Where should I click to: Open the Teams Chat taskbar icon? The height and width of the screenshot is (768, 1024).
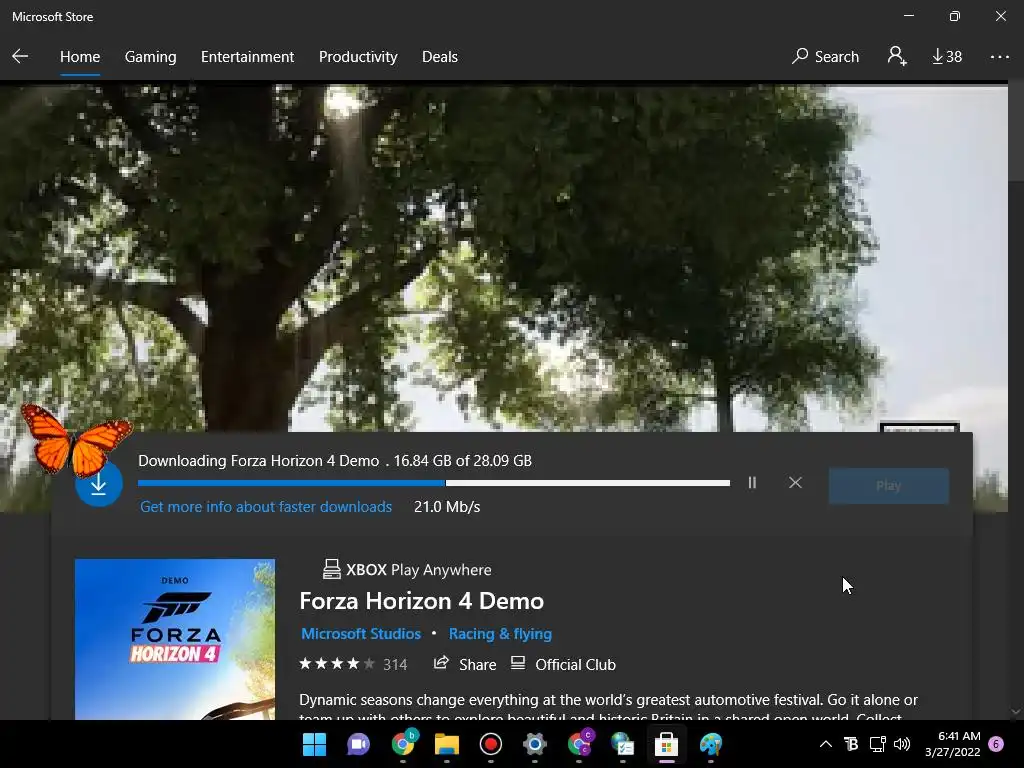click(x=358, y=744)
